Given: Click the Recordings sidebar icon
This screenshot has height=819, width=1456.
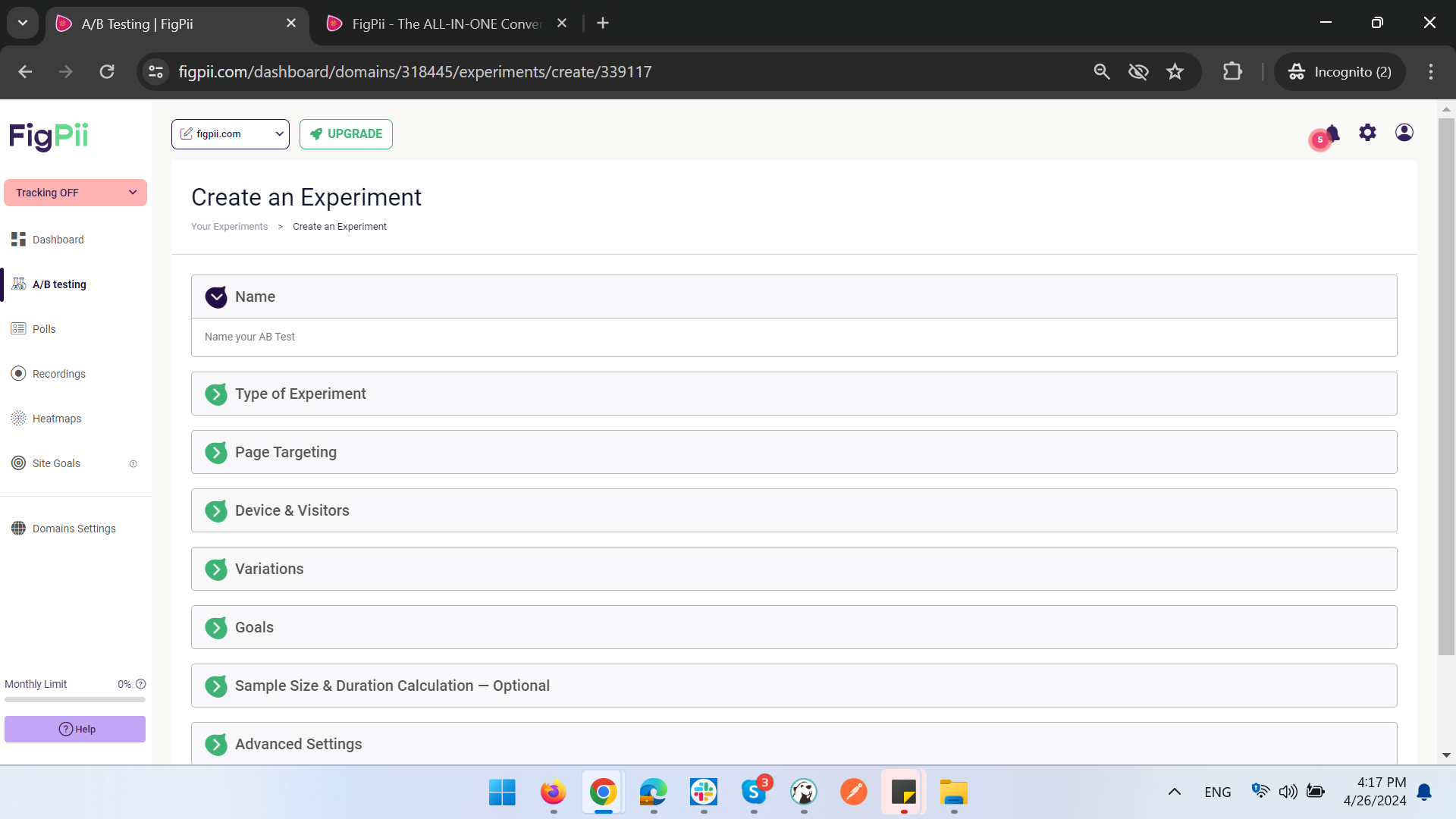Looking at the screenshot, I should 18,374.
